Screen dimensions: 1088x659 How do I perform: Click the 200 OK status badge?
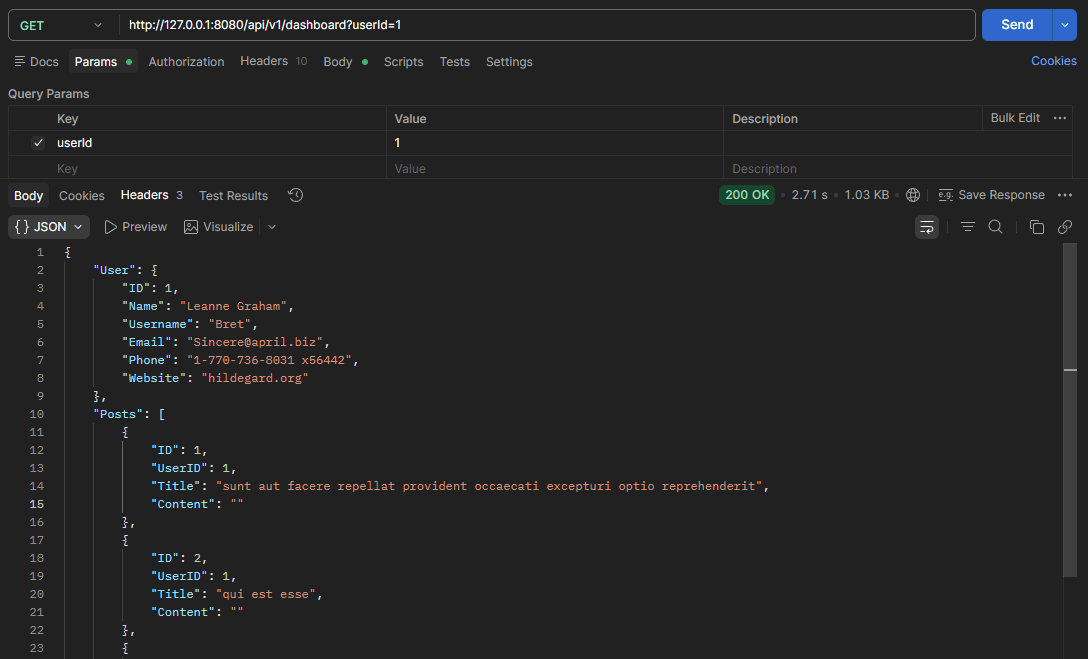(x=747, y=195)
